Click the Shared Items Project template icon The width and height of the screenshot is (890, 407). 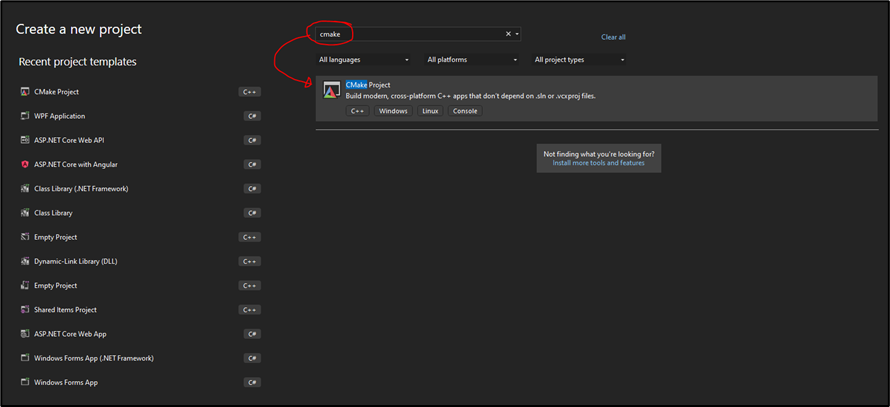click(x=24, y=310)
